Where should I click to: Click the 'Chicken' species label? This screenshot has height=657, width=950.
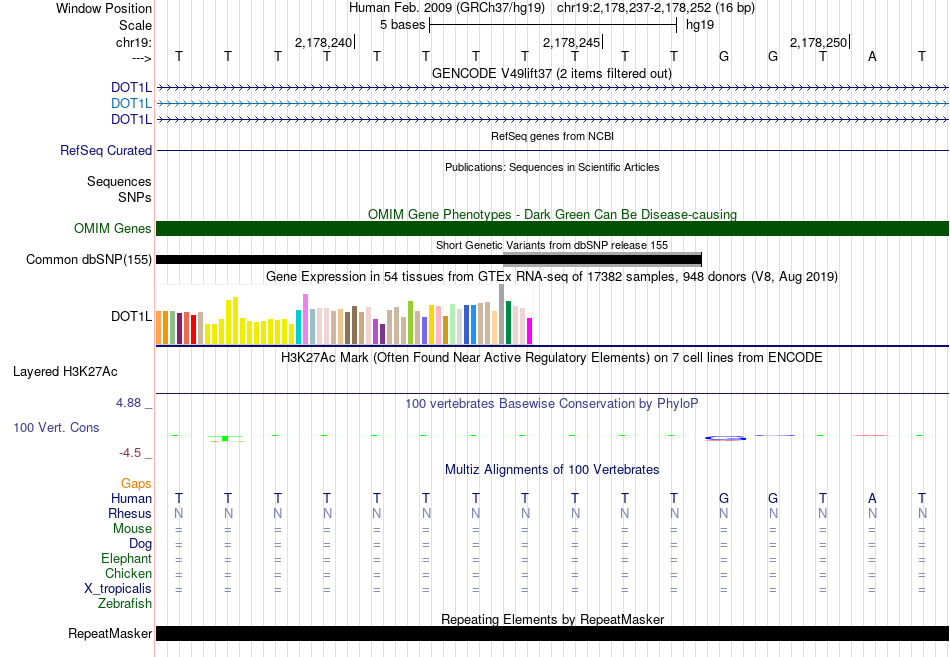point(128,573)
